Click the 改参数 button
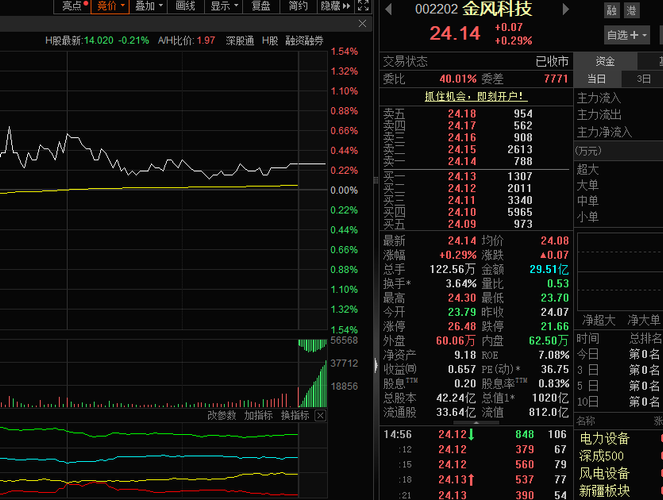 222,415
